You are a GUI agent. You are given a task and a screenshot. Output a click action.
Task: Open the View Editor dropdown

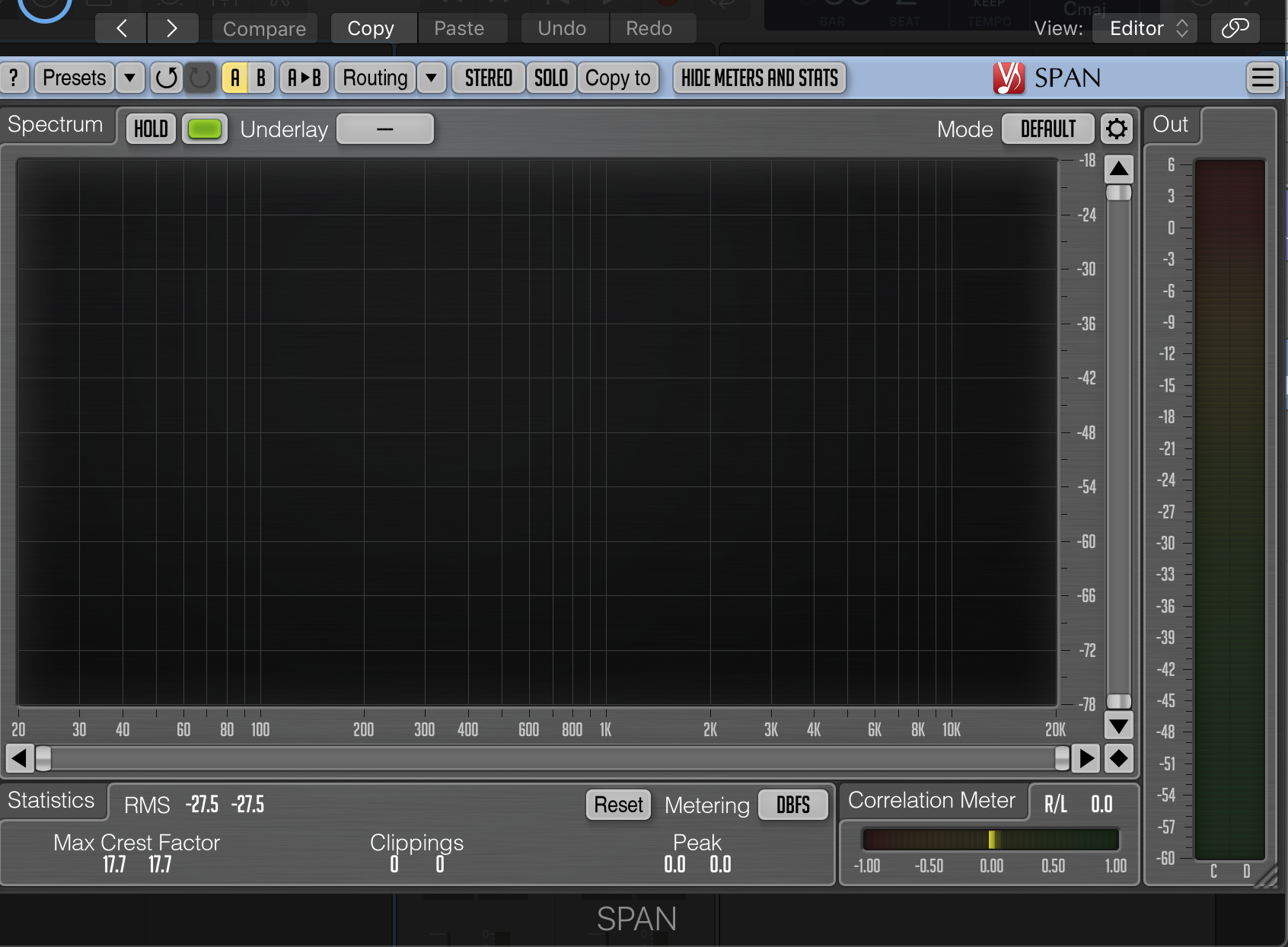click(1145, 28)
